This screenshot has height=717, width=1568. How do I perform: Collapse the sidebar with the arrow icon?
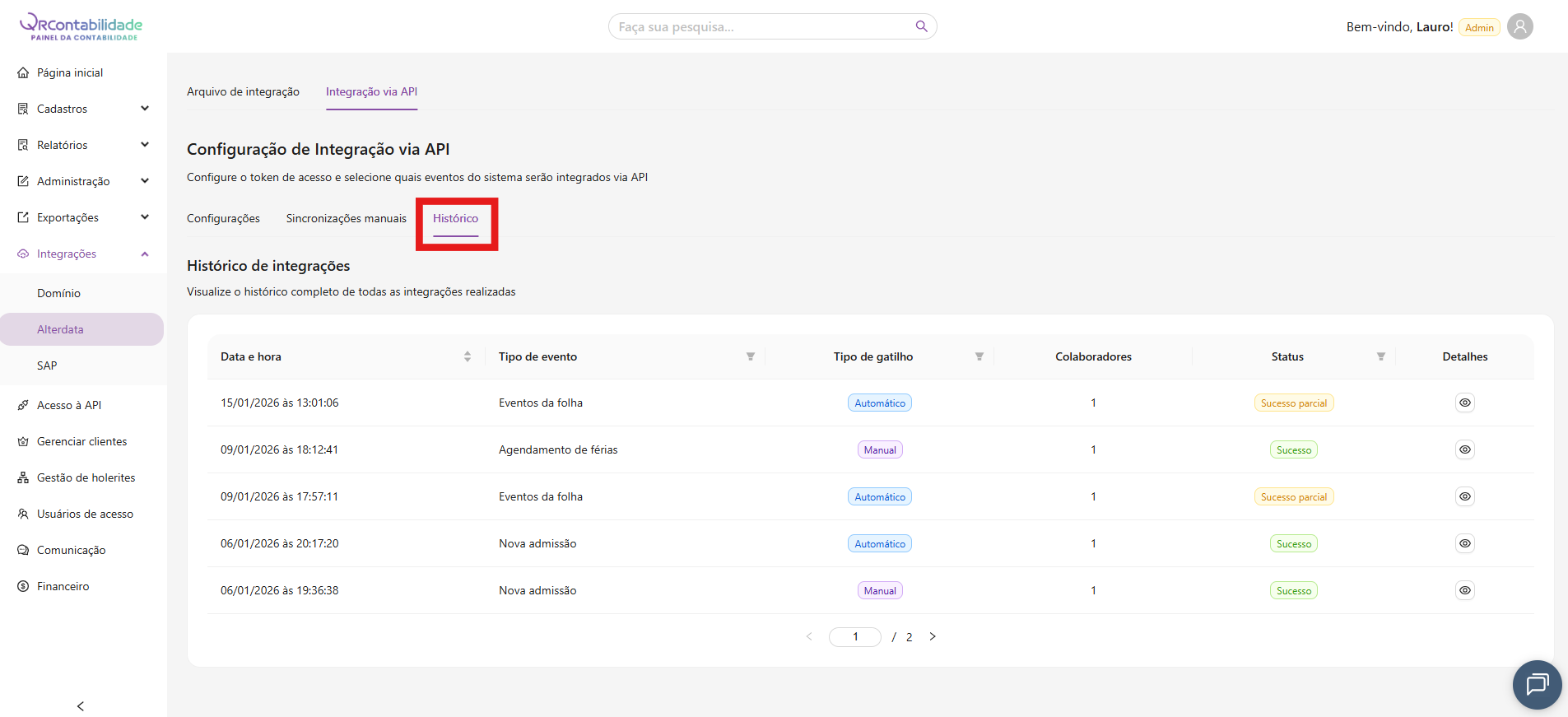(x=80, y=705)
